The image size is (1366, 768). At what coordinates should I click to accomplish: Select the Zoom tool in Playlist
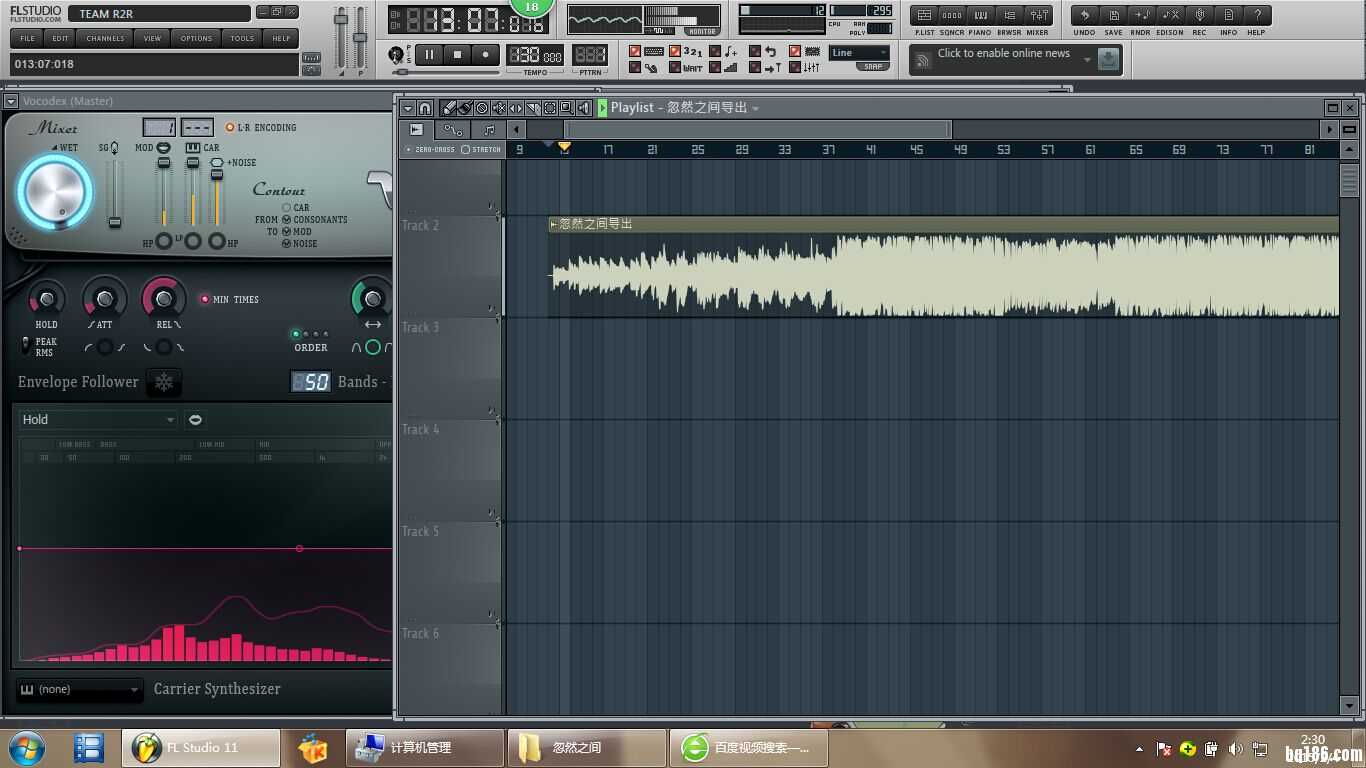pos(566,108)
